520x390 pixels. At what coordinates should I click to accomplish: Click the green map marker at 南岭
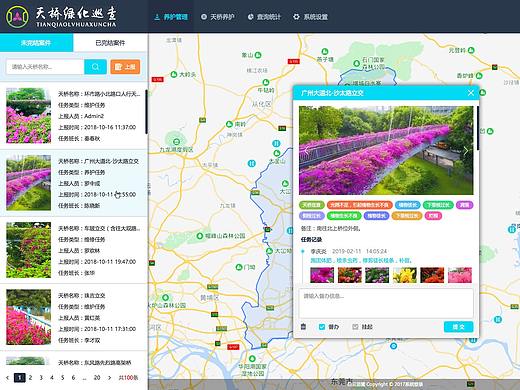[x=229, y=124]
